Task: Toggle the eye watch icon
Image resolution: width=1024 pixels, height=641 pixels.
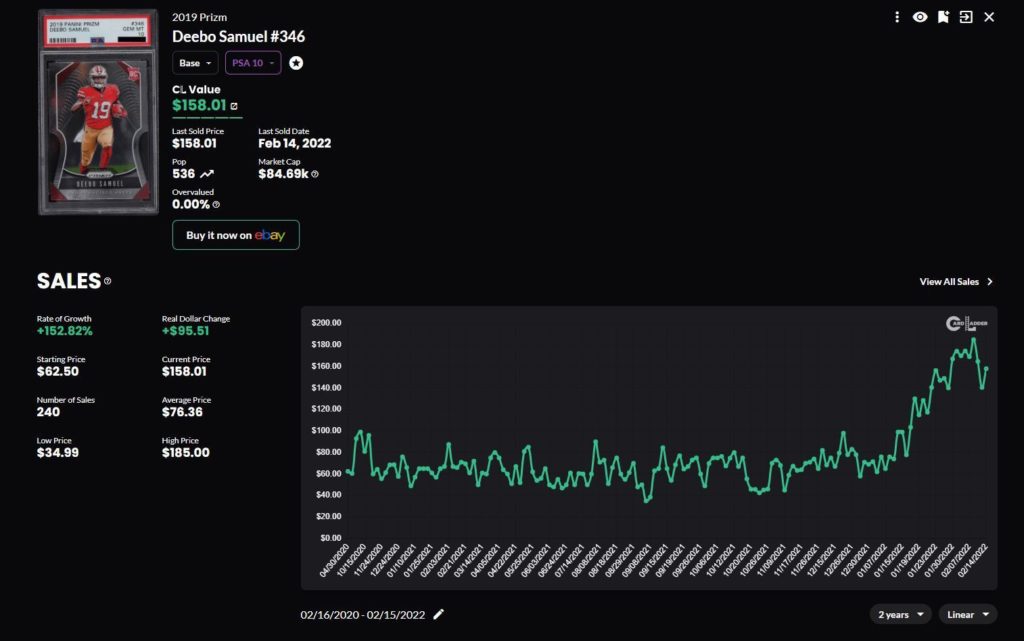Action: 920,17
